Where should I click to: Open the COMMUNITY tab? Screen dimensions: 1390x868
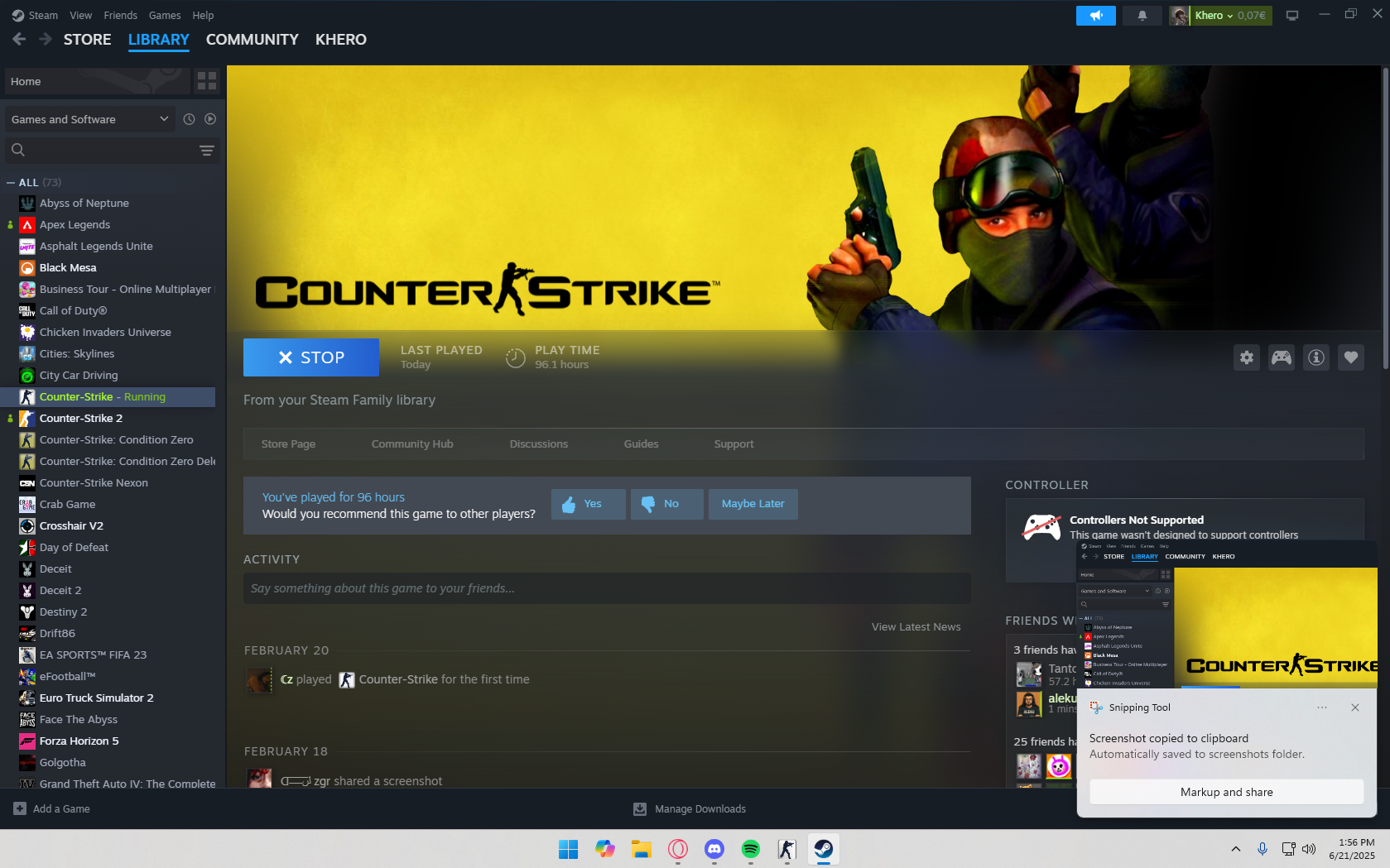252,40
